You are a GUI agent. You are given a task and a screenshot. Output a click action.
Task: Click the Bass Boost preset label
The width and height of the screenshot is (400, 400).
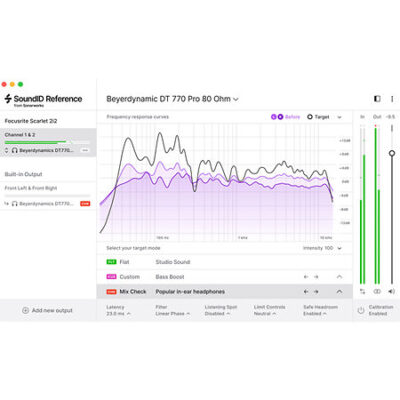[x=170, y=277]
